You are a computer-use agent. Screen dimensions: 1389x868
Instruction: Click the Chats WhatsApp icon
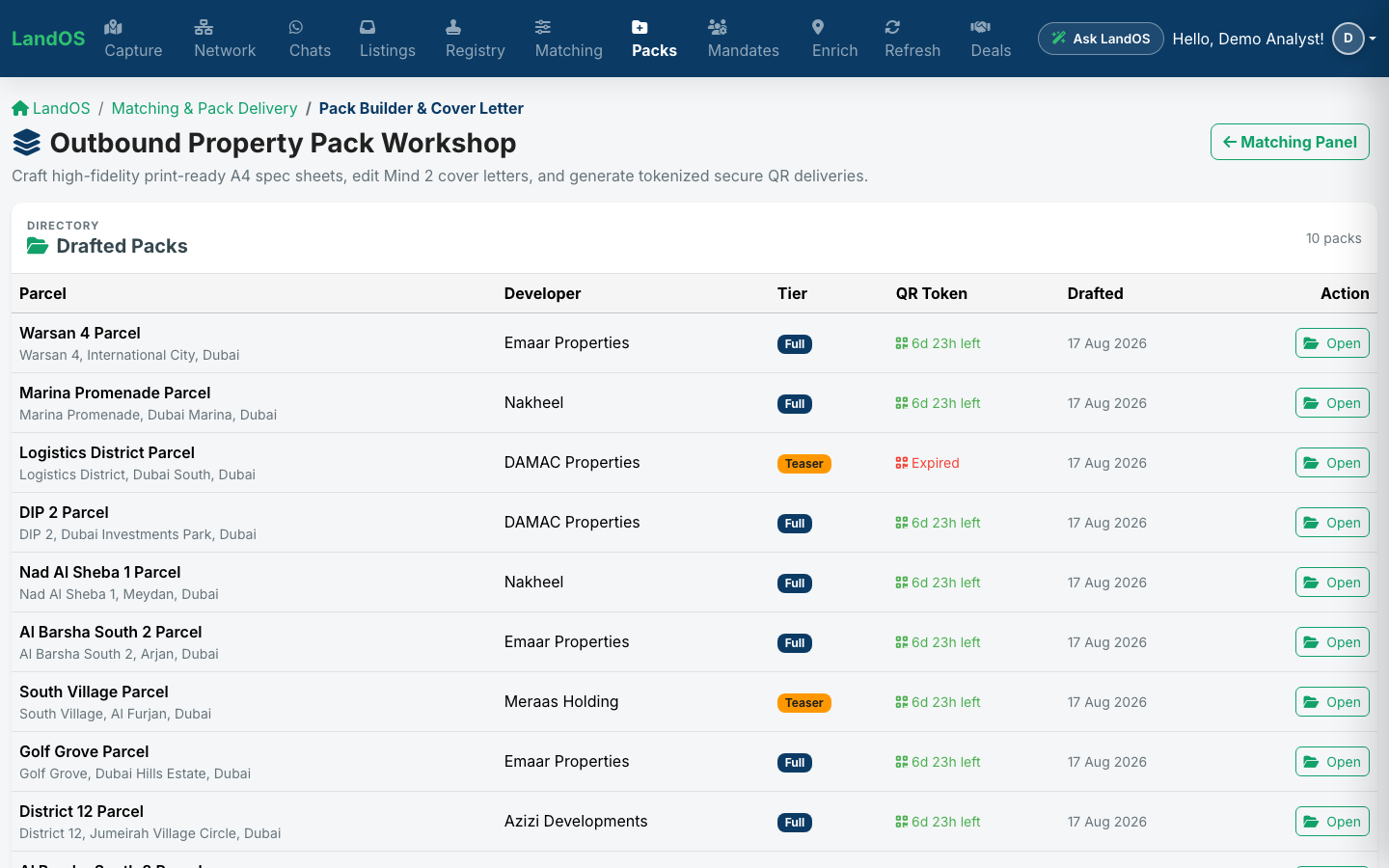click(x=296, y=27)
